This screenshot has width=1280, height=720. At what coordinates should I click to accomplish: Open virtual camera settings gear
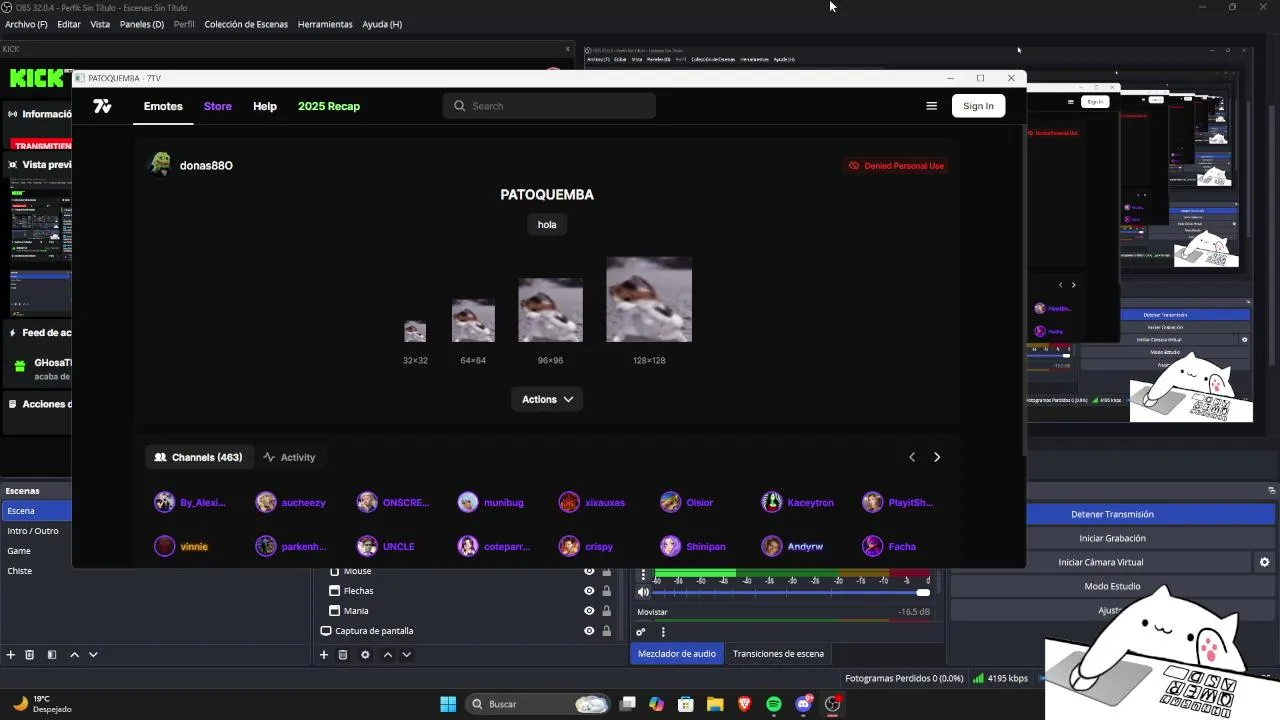(x=1264, y=562)
